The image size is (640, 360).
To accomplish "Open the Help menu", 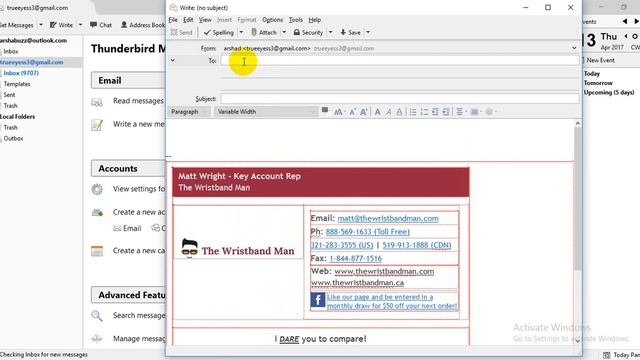I will click(x=314, y=20).
